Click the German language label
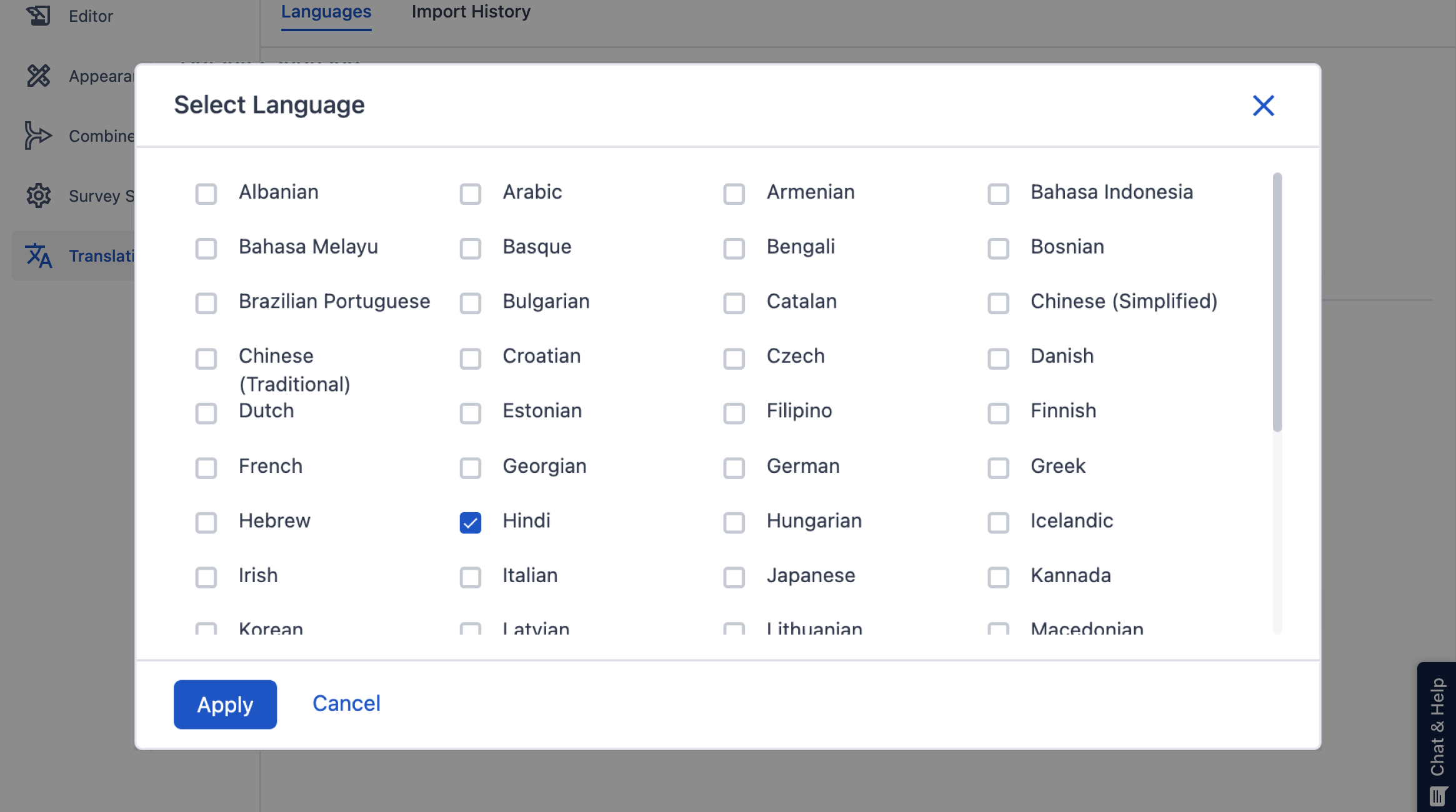The width and height of the screenshot is (1456, 812). tap(803, 466)
